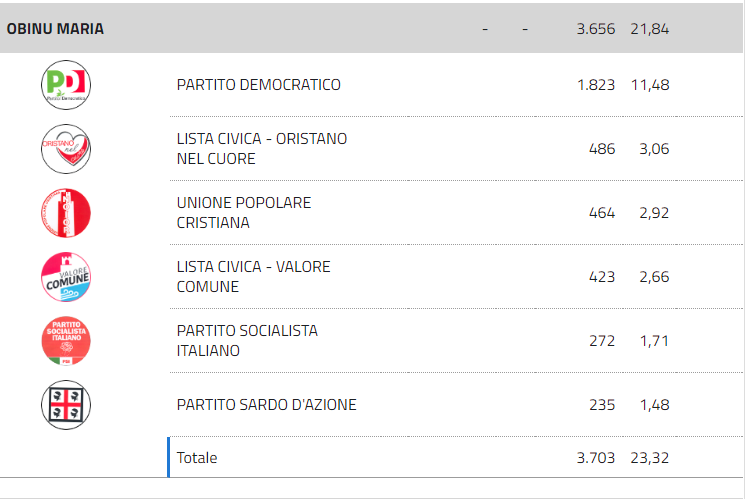Click the OBINU MARIA candidate header

tap(55, 29)
